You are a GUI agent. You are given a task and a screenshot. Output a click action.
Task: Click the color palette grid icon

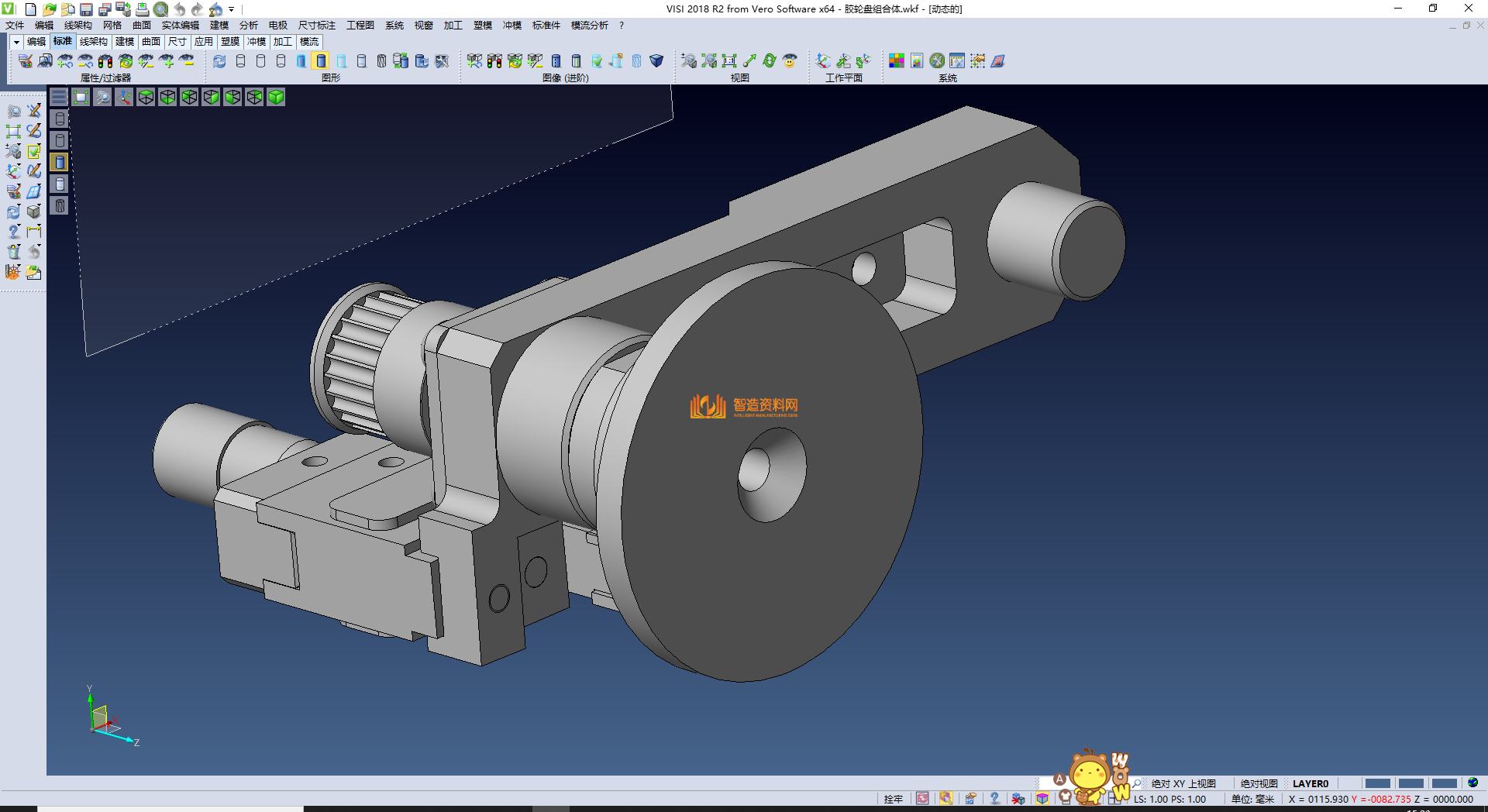896,60
